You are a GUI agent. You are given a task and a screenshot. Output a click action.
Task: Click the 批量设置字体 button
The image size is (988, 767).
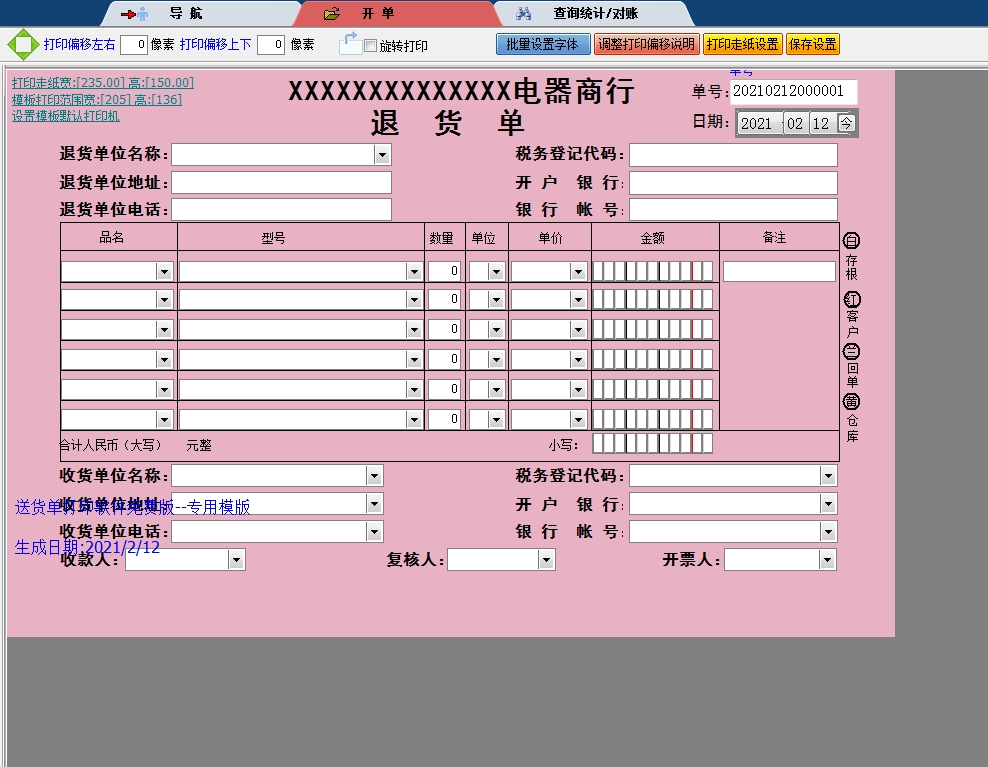tap(542, 44)
